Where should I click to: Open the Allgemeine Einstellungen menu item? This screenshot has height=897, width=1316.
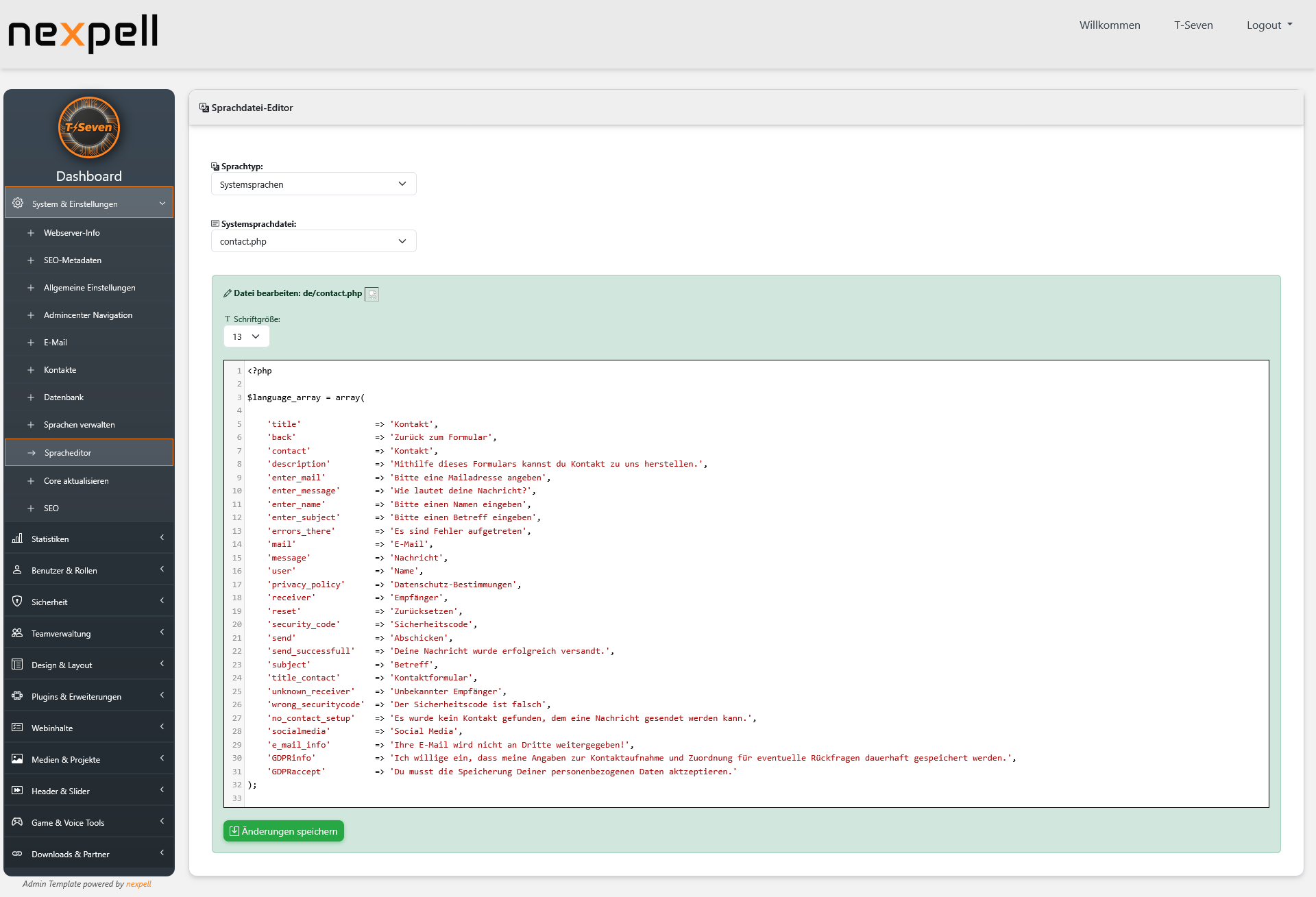[x=89, y=288]
